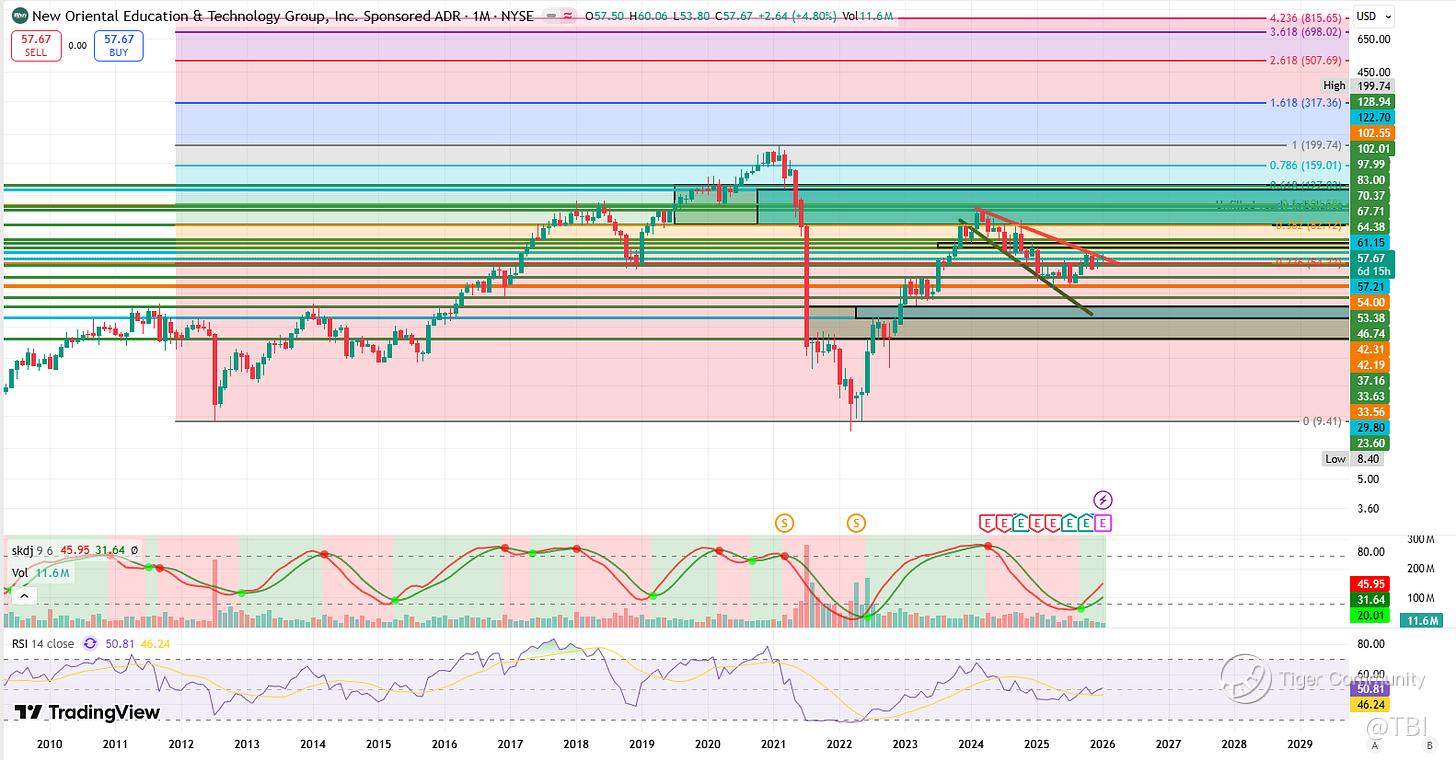Image resolution: width=1456 pixels, height=760 pixels.
Task: Click the 0 (9.41) Fibonacci label
Action: click(1322, 421)
